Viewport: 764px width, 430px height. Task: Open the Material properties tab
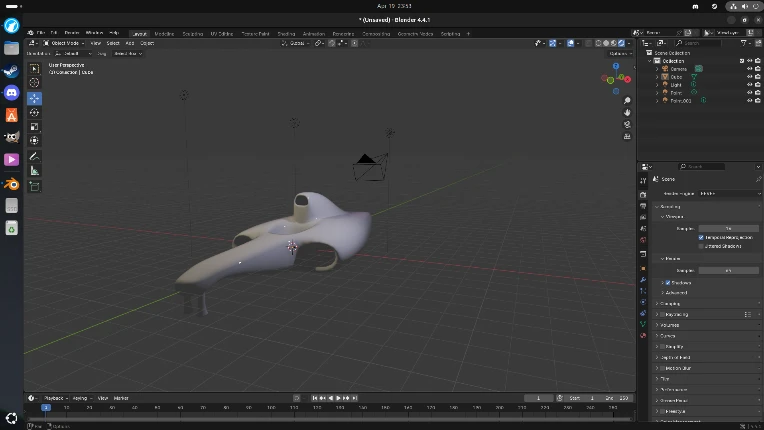click(643, 336)
